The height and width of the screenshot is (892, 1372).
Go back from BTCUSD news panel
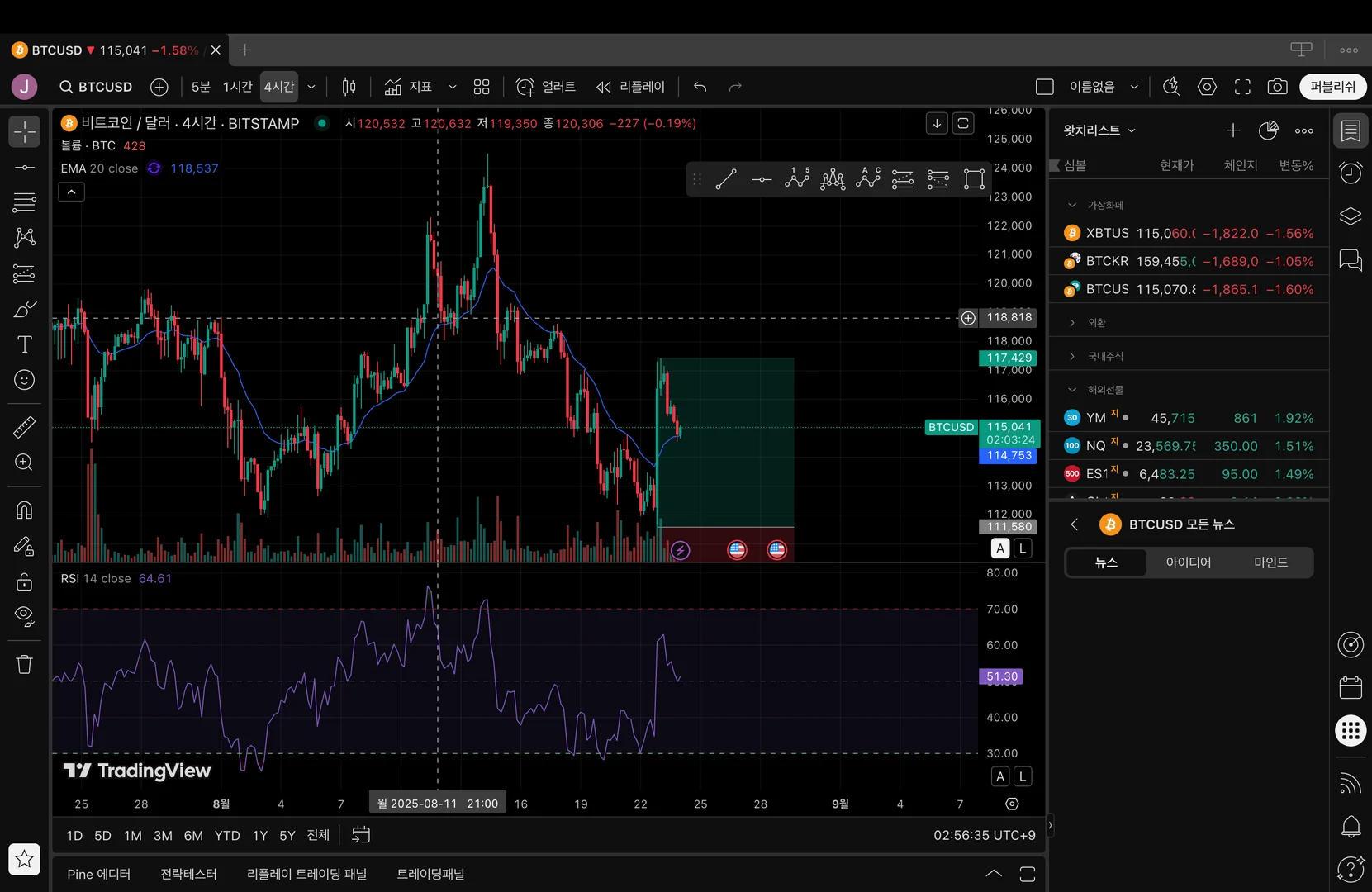click(x=1075, y=524)
